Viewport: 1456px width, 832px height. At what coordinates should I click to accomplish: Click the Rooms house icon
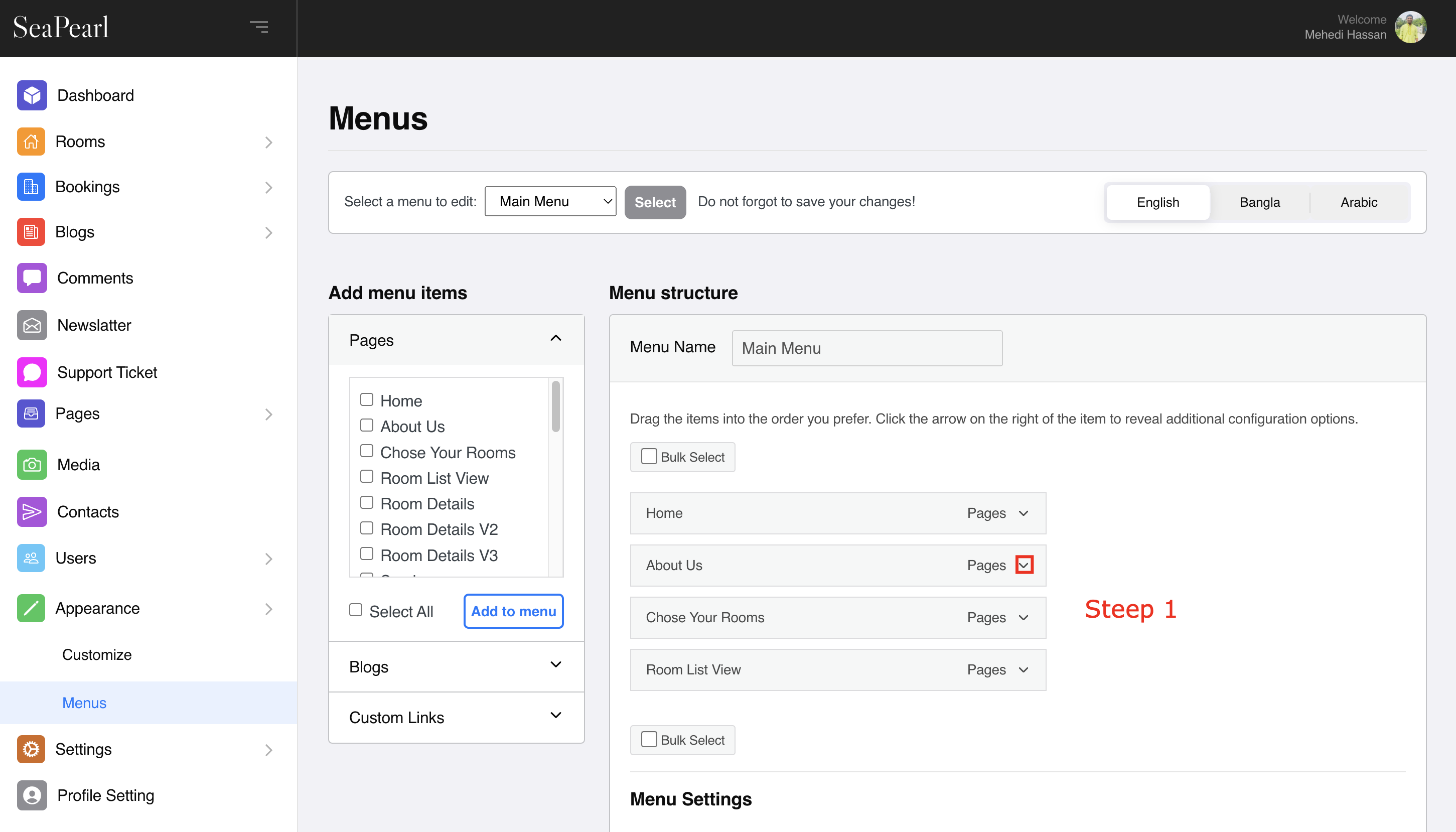(32, 142)
